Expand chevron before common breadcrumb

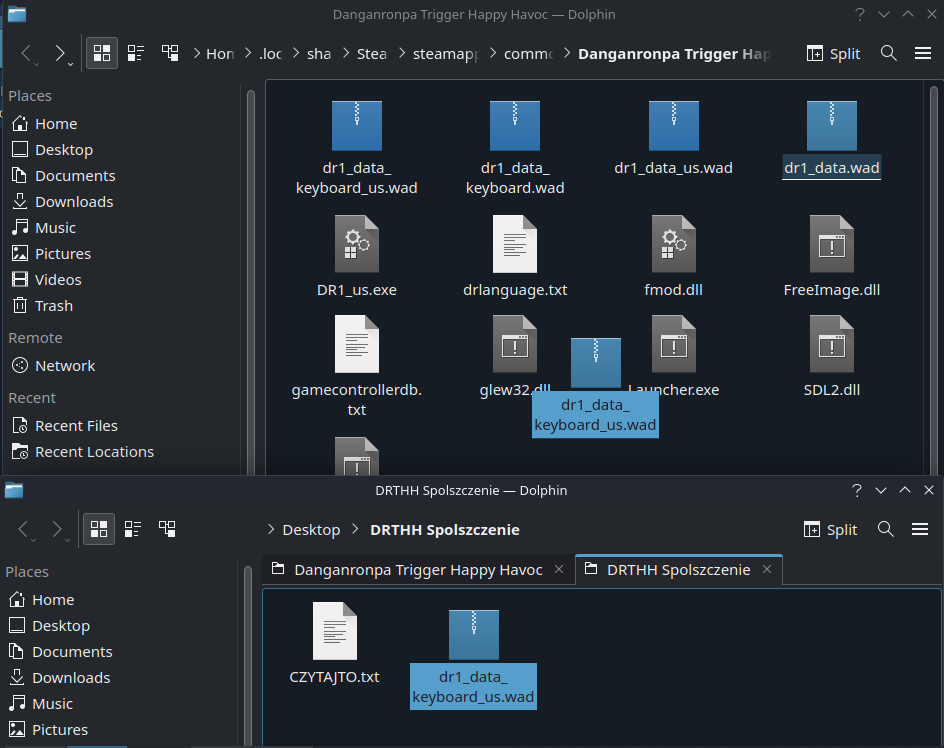492,54
